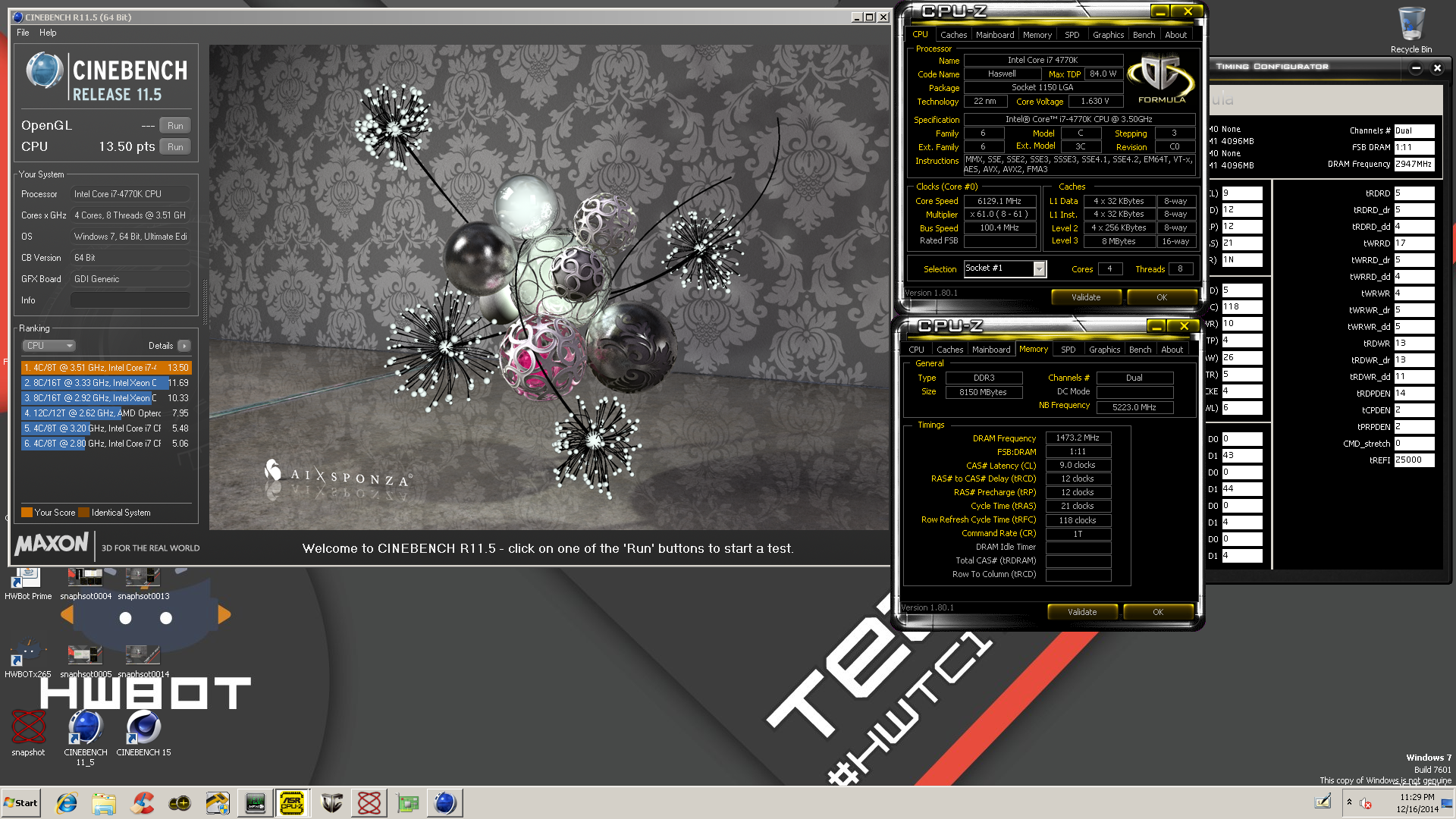
Task: Click the round dual-dial utility taskbar icon
Action: coord(180,803)
